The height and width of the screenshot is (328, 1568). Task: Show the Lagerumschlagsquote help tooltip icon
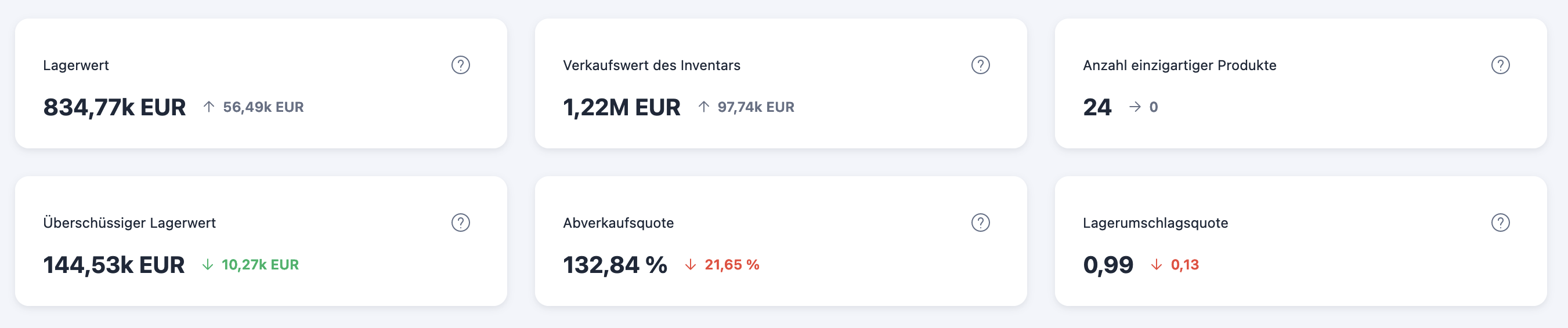(x=1500, y=223)
